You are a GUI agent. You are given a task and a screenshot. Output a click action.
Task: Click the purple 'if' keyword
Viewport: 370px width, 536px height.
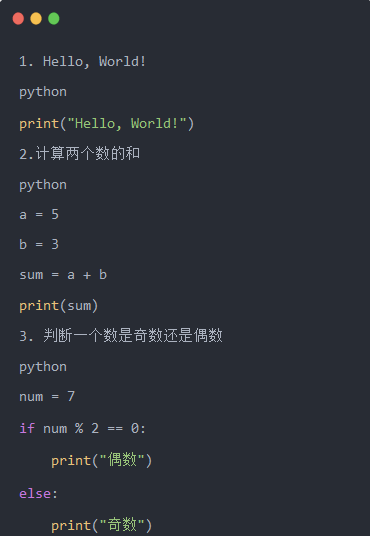27,428
